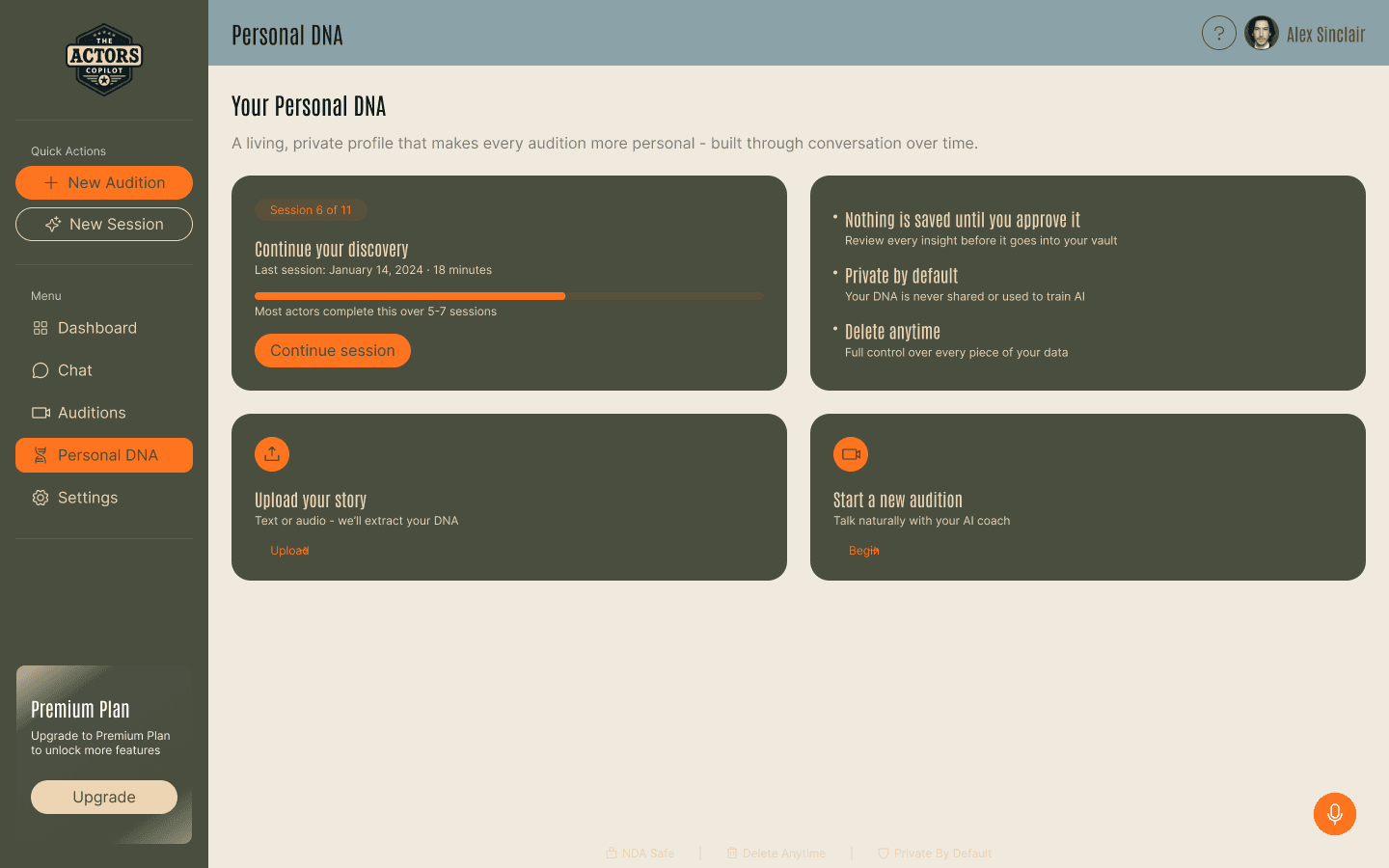Click Most actors complete this over 5-7 sessions

[x=375, y=312]
